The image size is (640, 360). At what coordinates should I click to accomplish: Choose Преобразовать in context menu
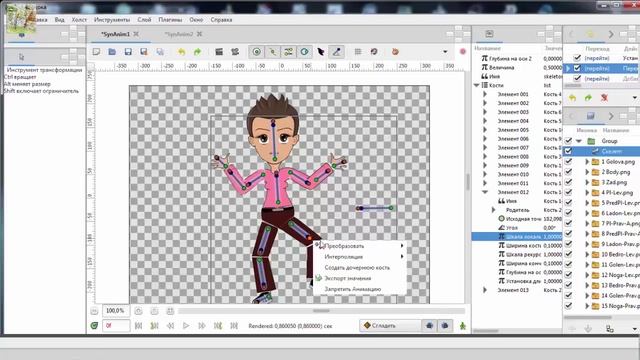tap(360, 246)
